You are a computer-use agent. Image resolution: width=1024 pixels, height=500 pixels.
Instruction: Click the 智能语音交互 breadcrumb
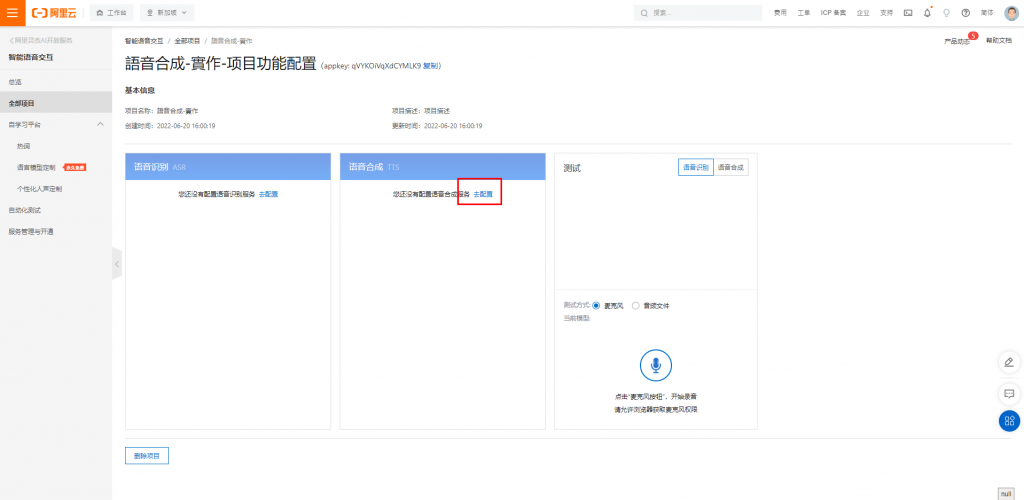coord(144,41)
